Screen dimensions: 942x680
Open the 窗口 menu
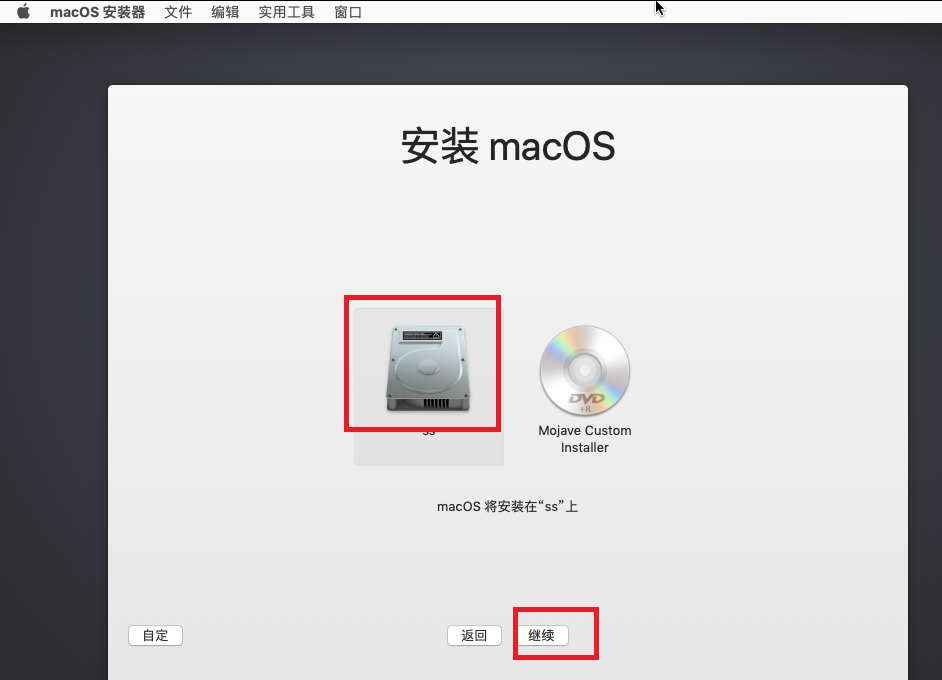[x=348, y=12]
